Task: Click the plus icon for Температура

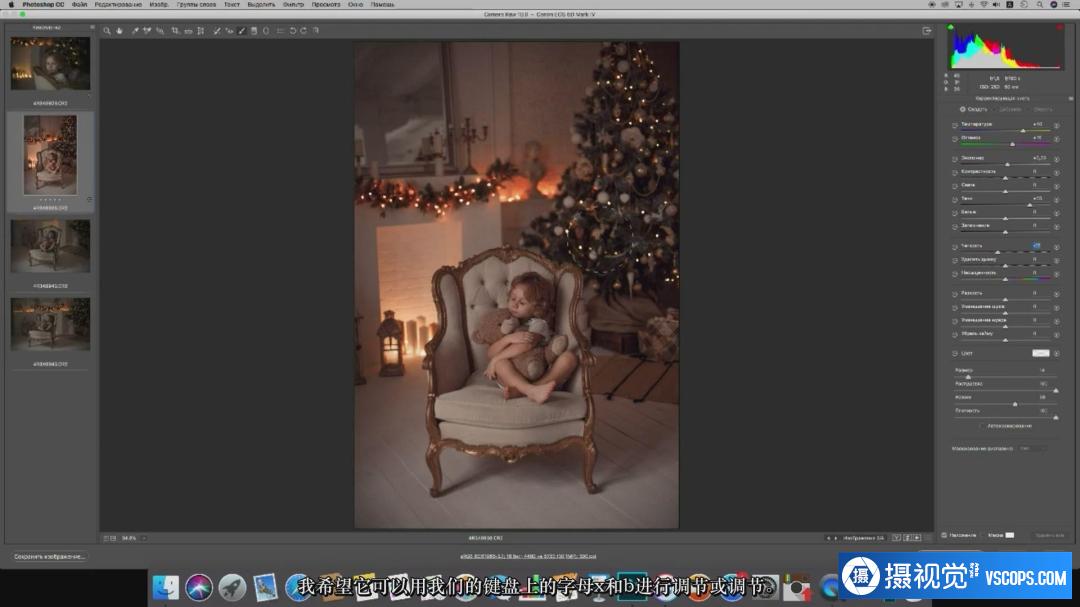Action: coord(1057,125)
